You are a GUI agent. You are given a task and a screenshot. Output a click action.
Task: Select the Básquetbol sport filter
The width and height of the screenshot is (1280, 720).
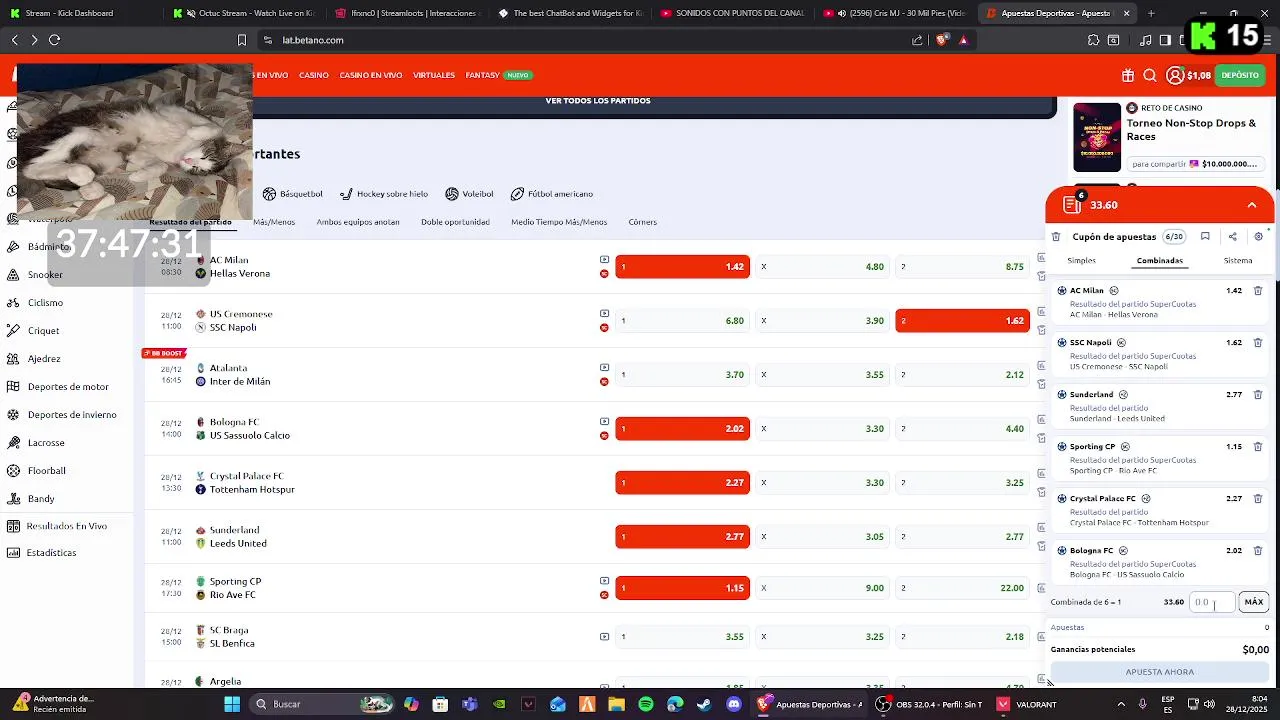coord(293,194)
